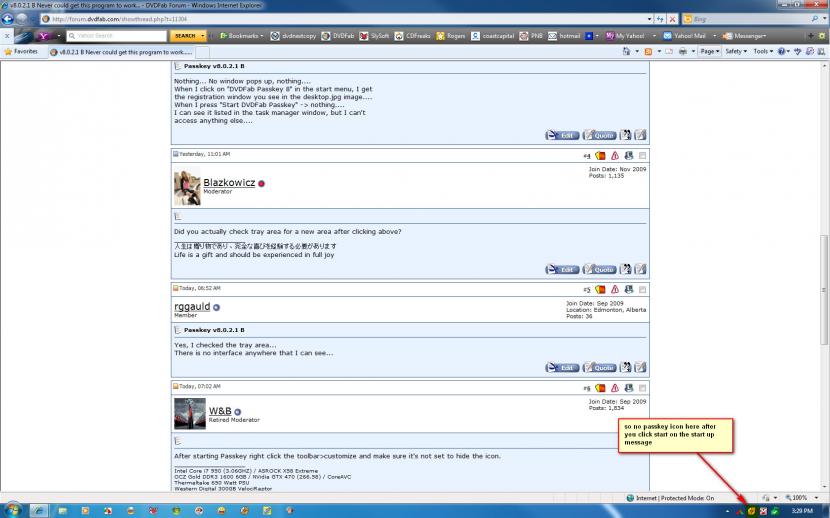Report post #4 with the warning triangle icon

(x=615, y=156)
